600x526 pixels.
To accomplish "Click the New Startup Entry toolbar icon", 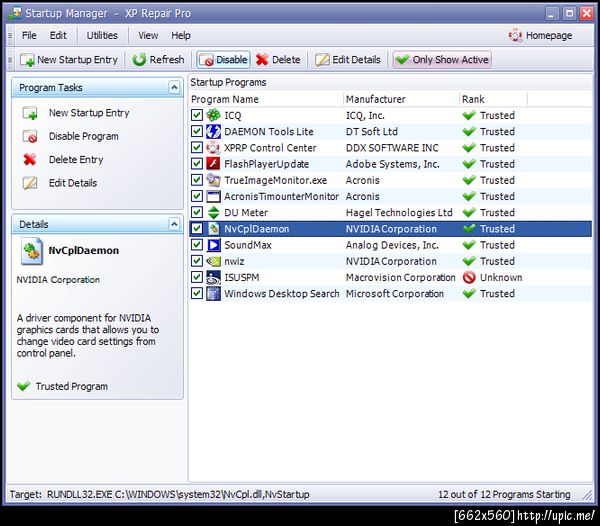I will coord(28,60).
